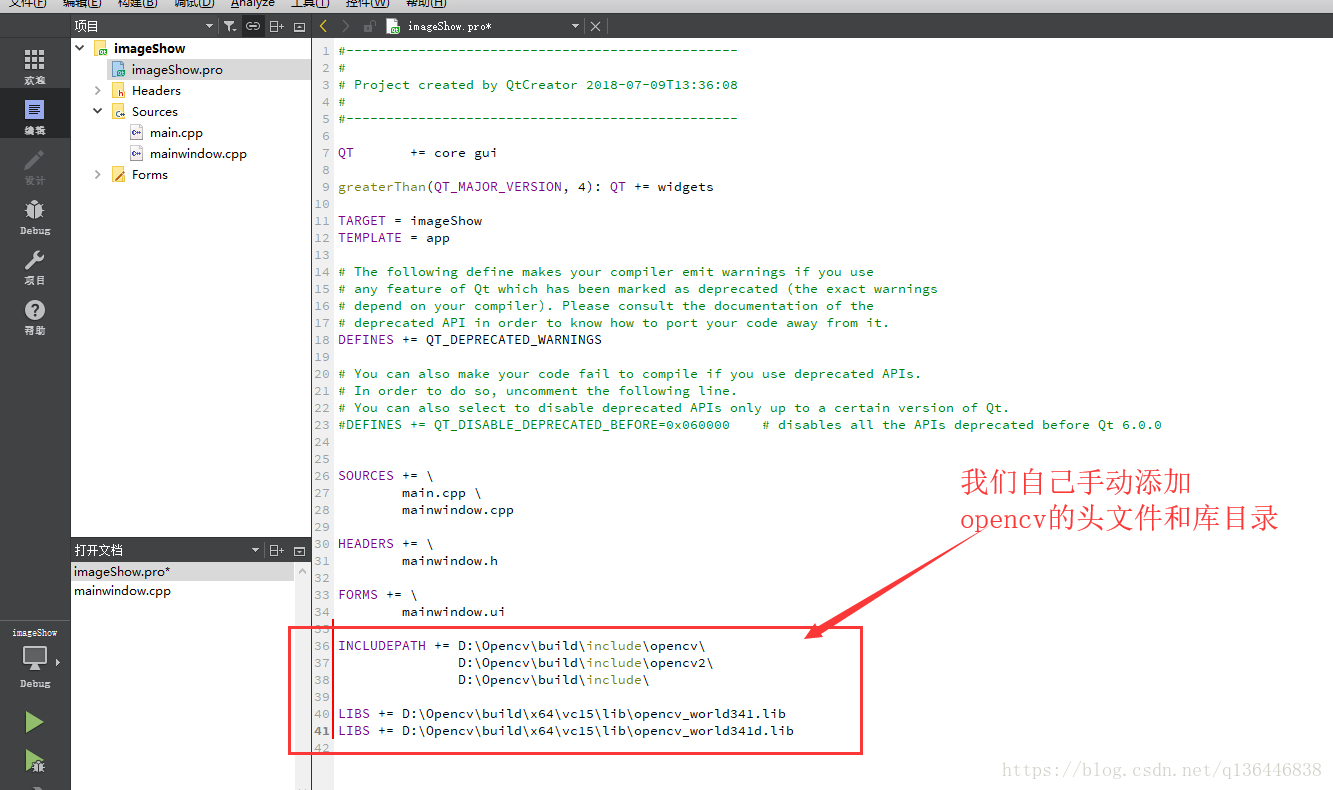1333x790 pixels.
Task: Split the Open Documents (打开文档) panel
Action: click(277, 550)
